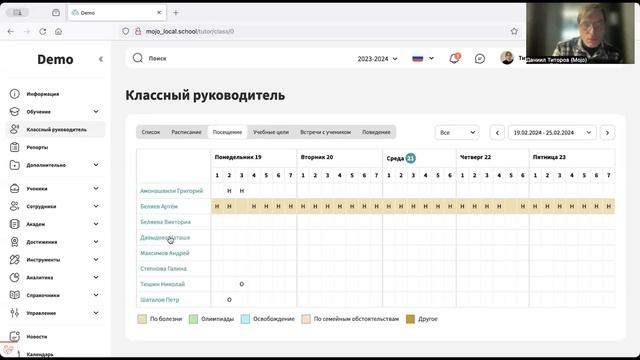
Task: Switch to the Список tab
Action: [x=151, y=132]
